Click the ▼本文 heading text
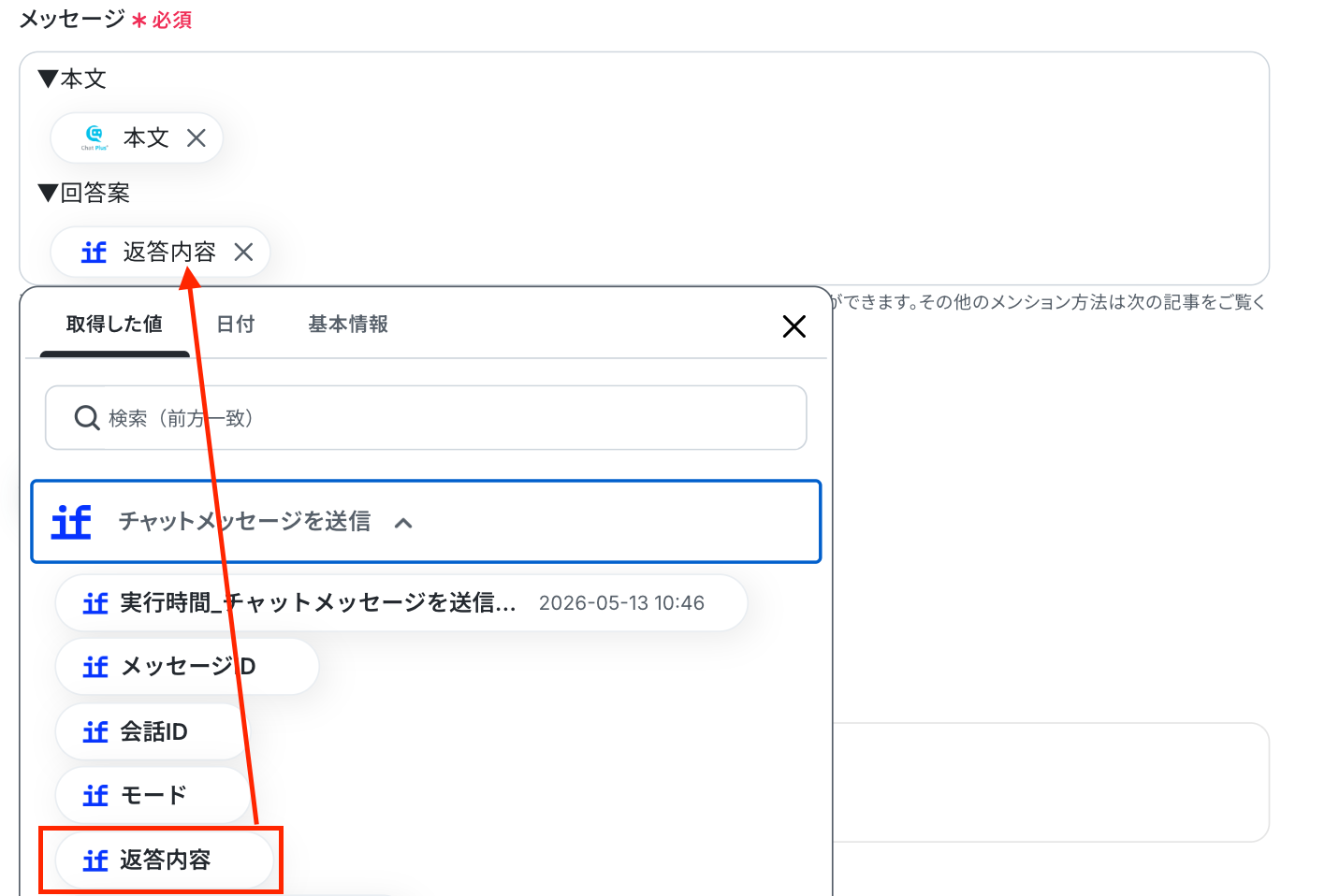This screenshot has height=896, width=1325. [72, 79]
